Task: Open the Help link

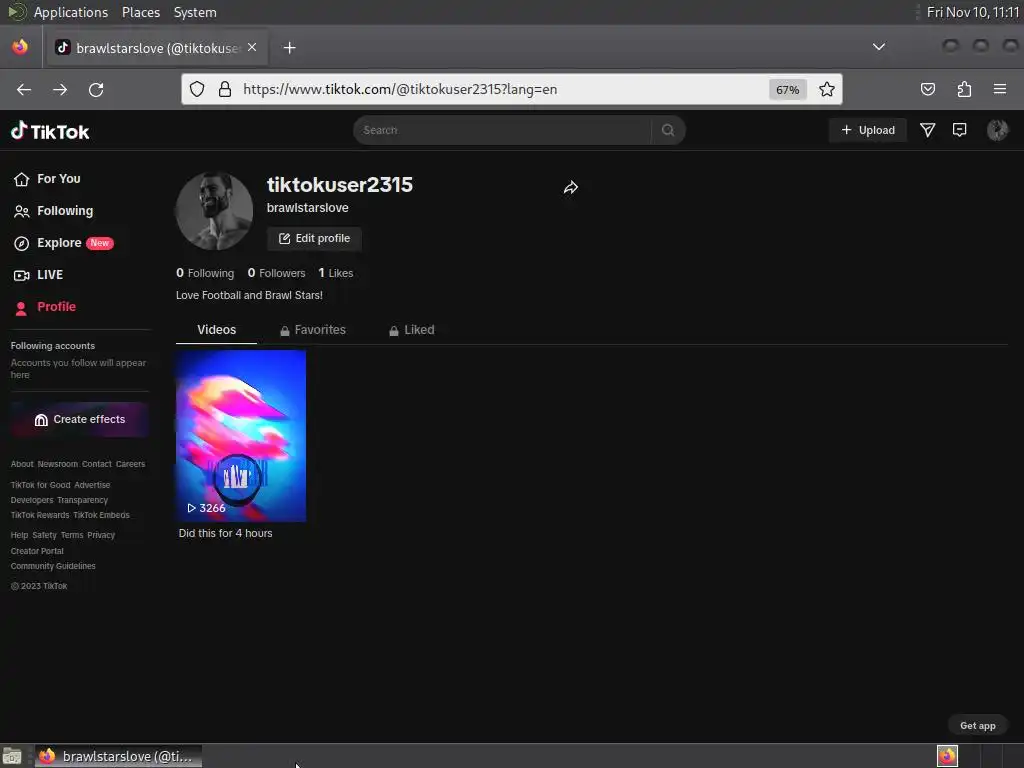Action: (x=19, y=535)
